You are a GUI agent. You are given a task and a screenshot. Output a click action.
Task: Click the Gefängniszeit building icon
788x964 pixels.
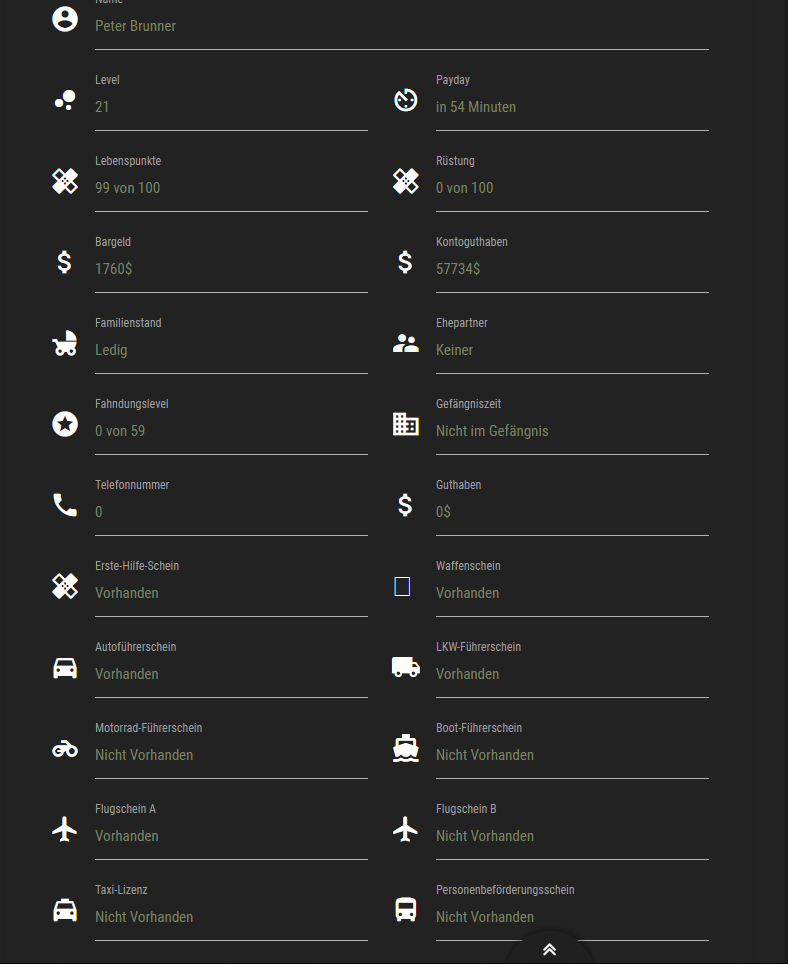pyautogui.click(x=405, y=424)
